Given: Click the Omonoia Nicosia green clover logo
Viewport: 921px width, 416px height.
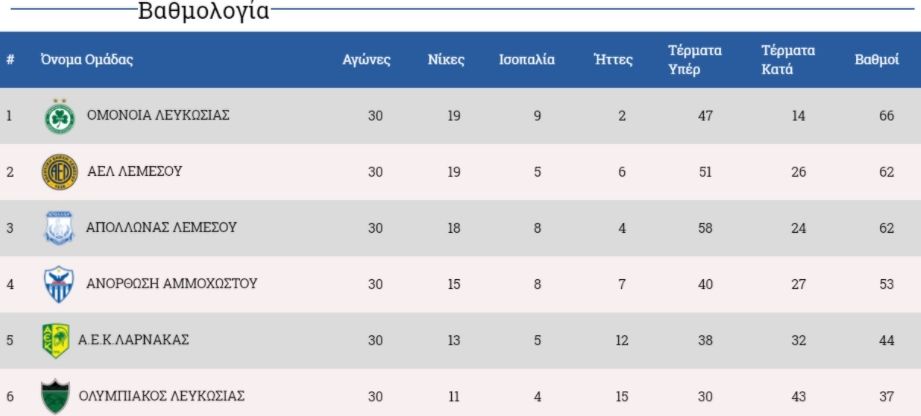Looking at the screenshot, I should 60,116.
